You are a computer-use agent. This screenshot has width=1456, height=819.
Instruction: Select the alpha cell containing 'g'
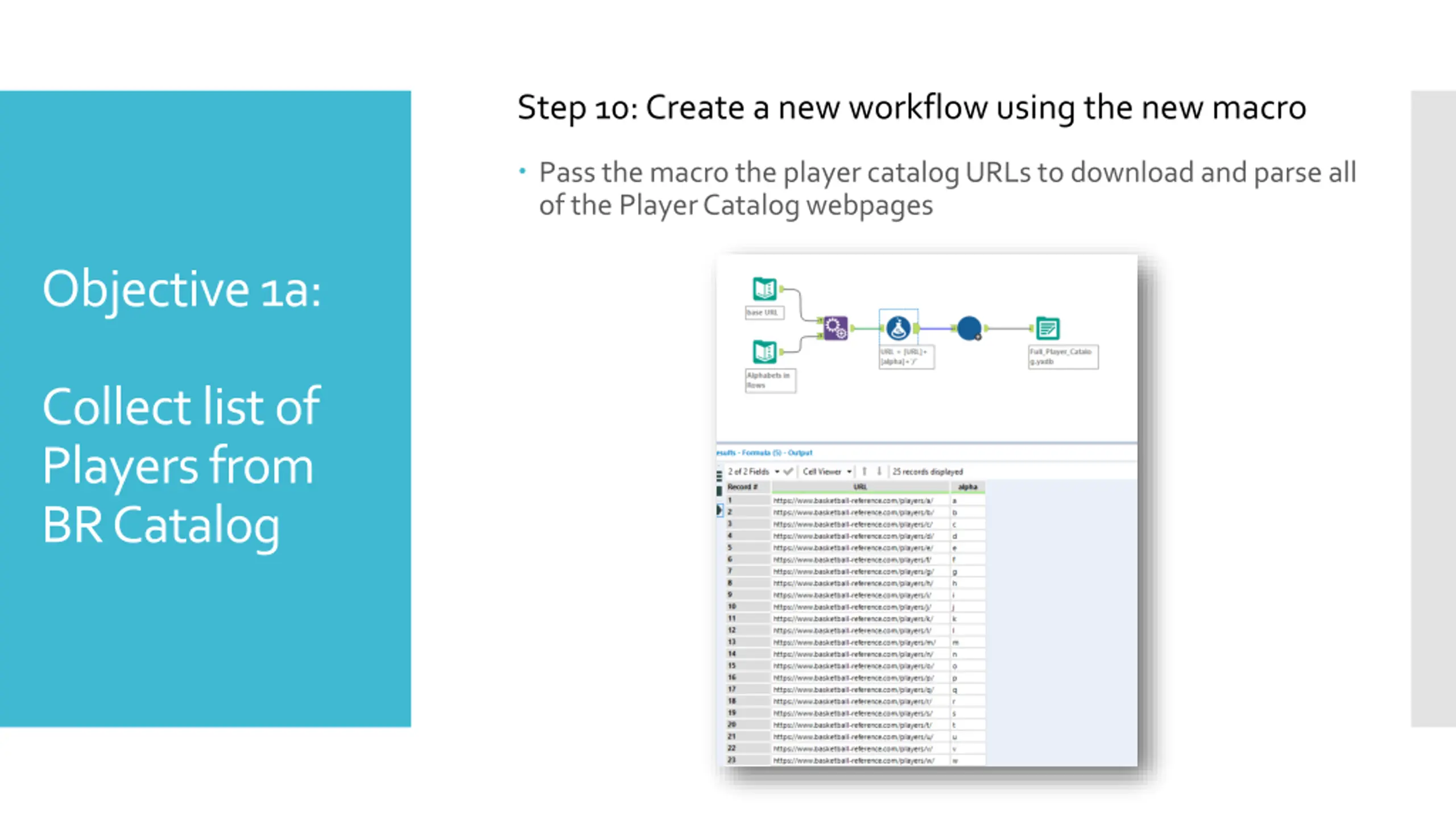coord(967,572)
